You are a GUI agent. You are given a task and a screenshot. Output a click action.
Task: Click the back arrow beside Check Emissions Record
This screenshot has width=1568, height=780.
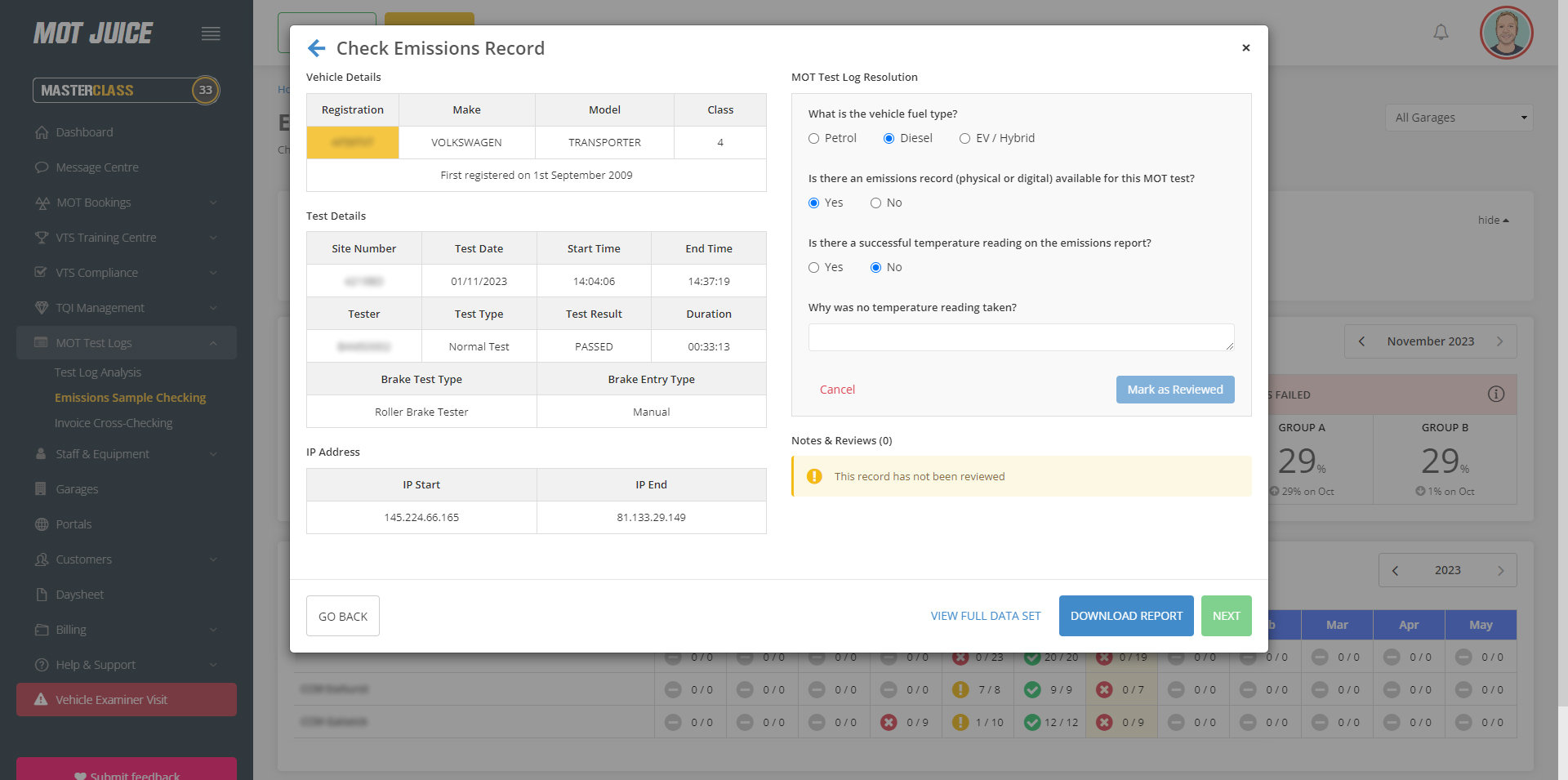pyautogui.click(x=317, y=48)
